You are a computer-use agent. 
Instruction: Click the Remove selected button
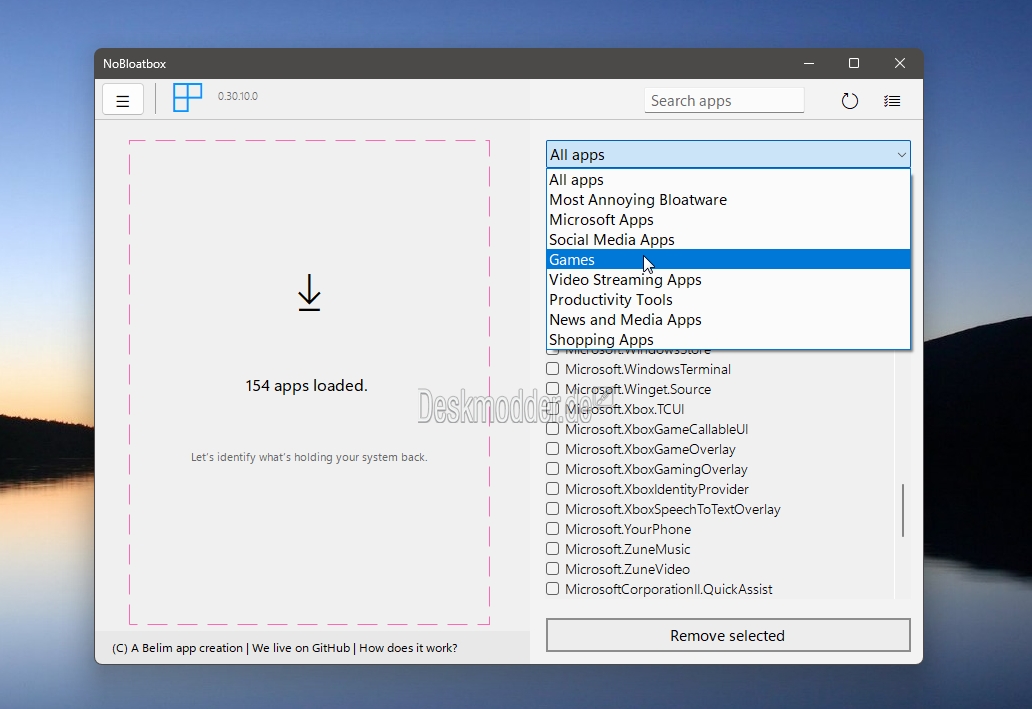(x=728, y=635)
